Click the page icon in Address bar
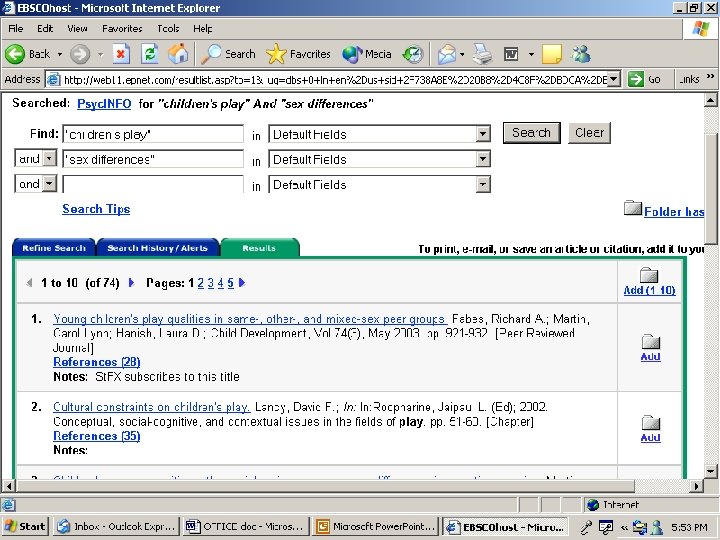Screen dimensions: 720x540 (53, 79)
